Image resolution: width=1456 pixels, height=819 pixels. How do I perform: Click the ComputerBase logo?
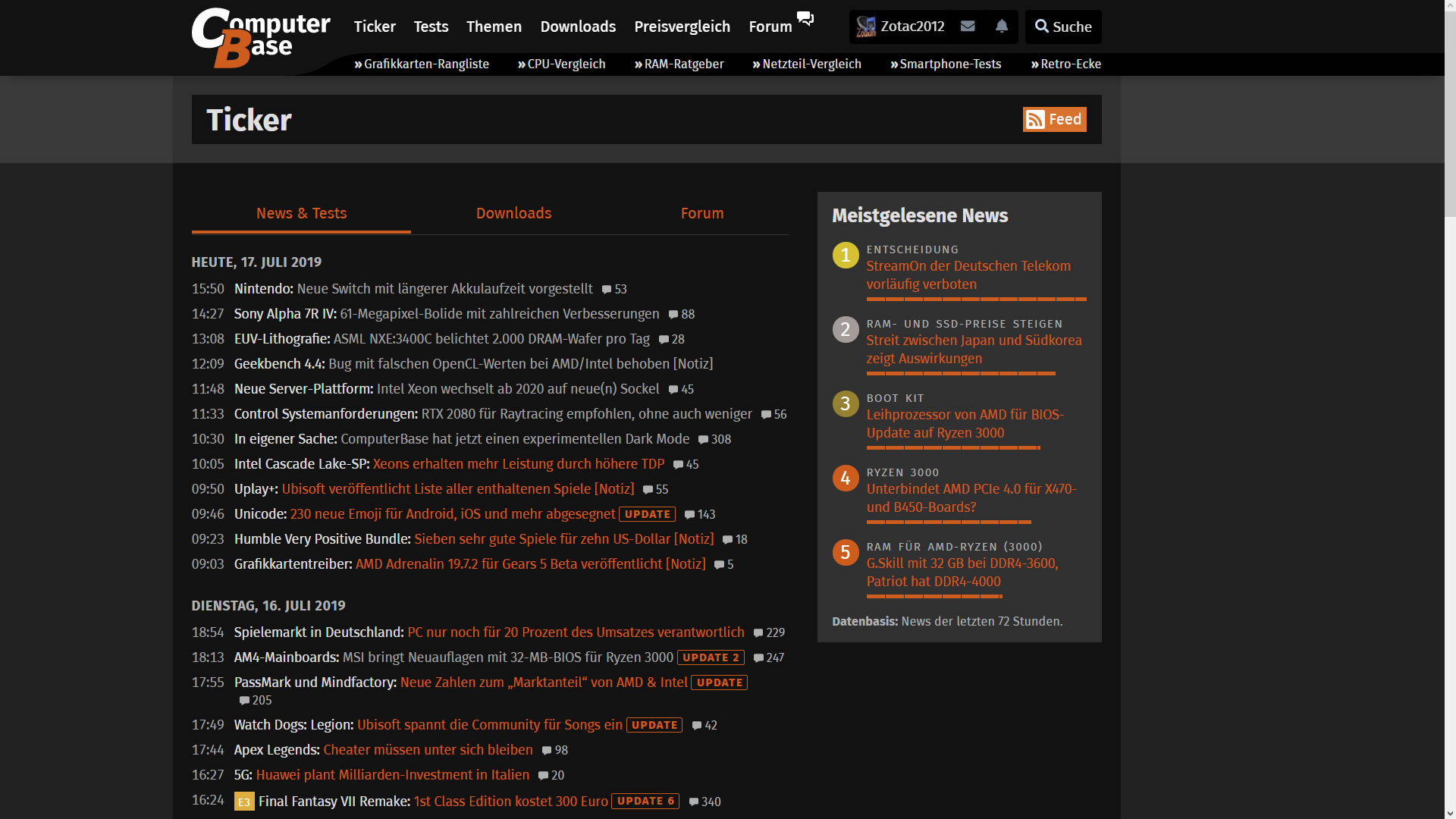pos(260,38)
